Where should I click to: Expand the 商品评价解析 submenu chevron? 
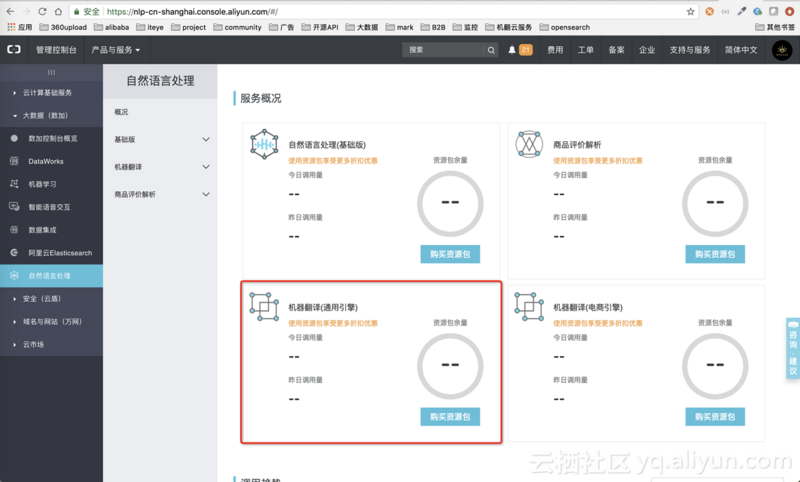pyautogui.click(x=206, y=194)
